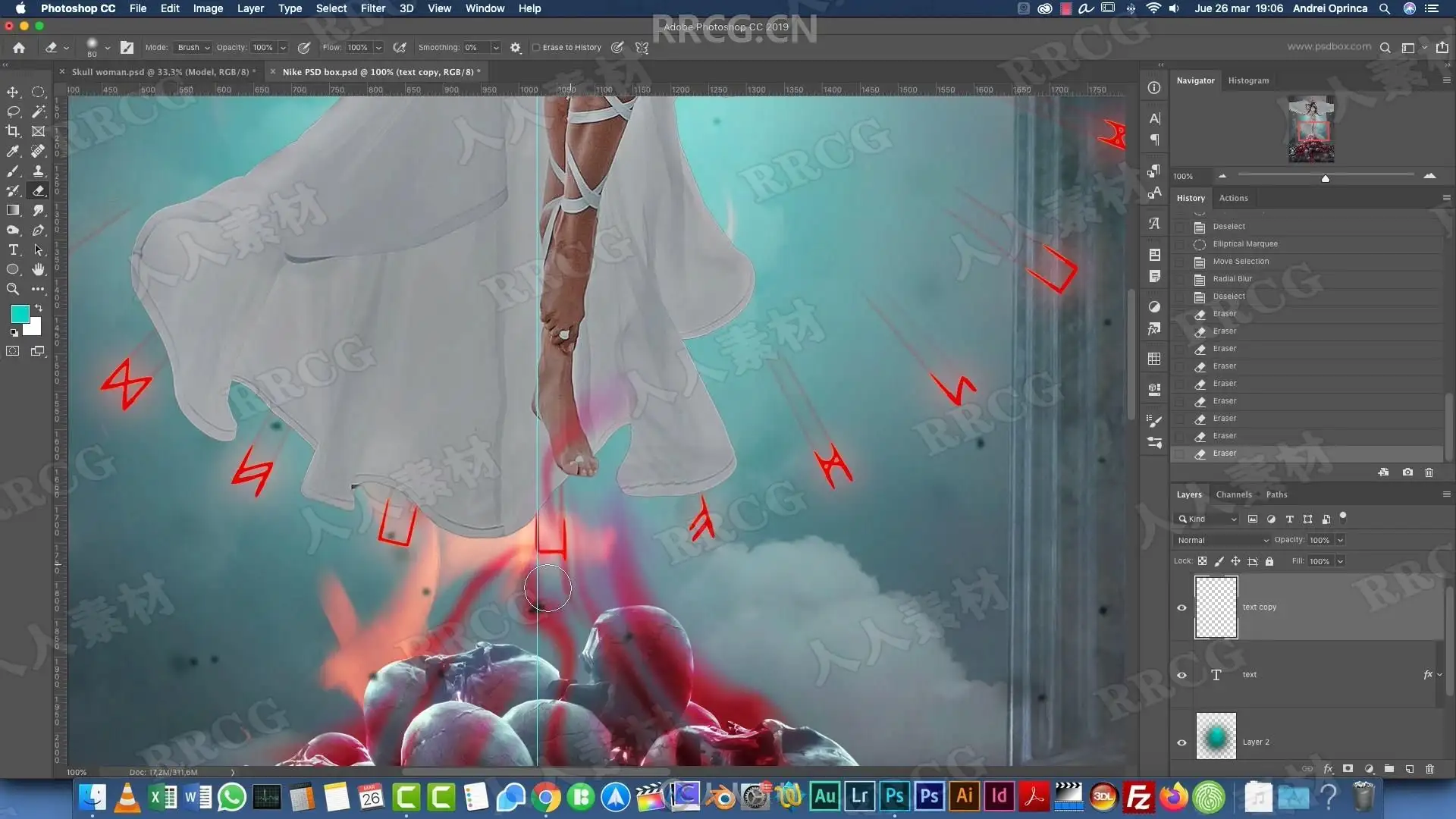Hide the text copy layer

[x=1181, y=607]
